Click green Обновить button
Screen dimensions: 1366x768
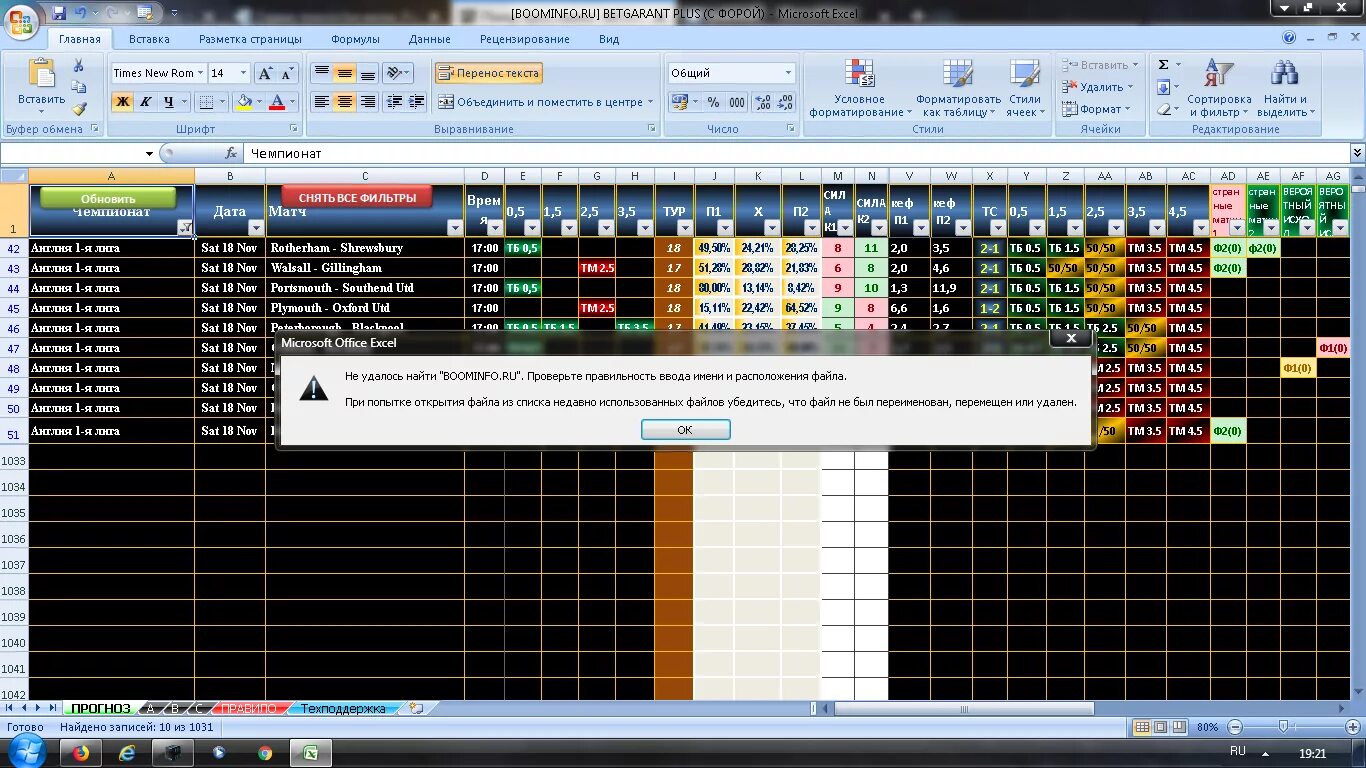(108, 198)
